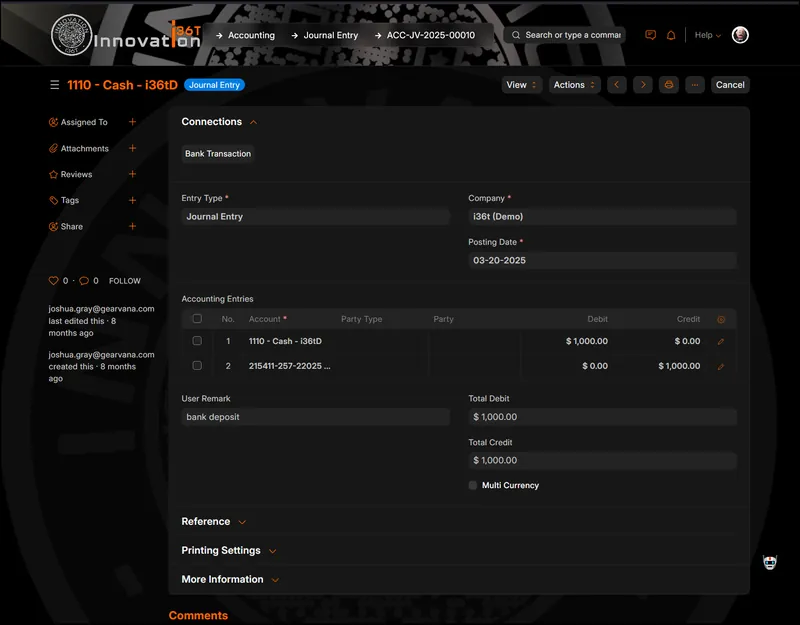Click the Total Debit field
Viewport: 800px width, 625px height.
click(x=602, y=417)
